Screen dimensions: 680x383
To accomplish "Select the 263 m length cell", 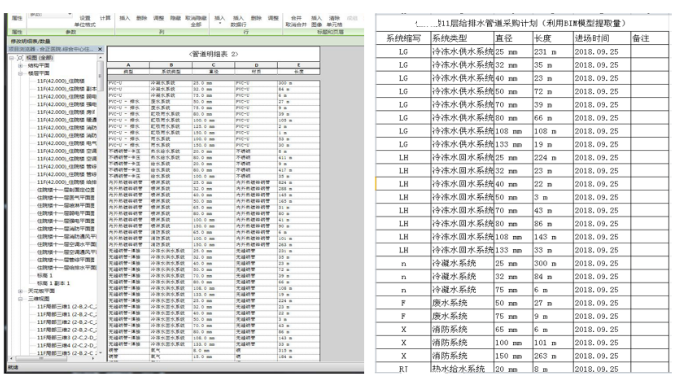I will coord(553,356).
